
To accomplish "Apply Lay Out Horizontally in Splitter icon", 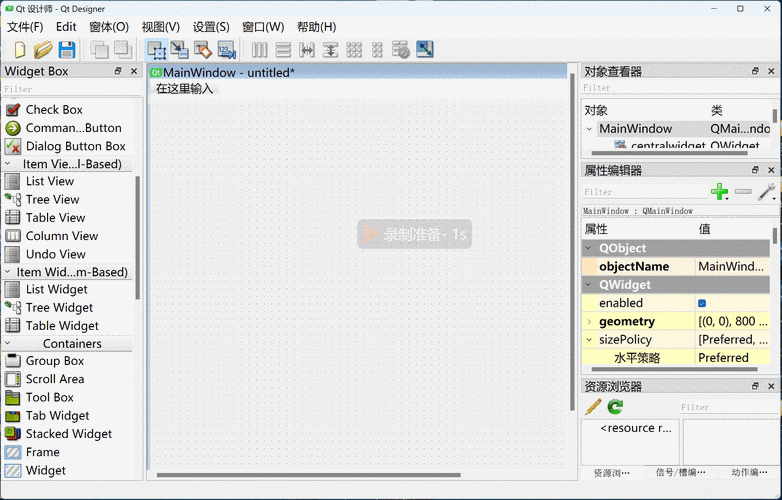I will click(307, 49).
